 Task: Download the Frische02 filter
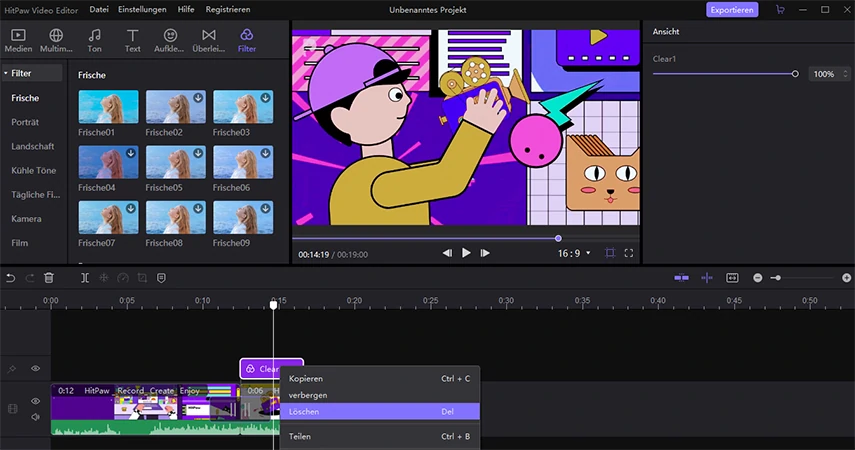point(198,98)
